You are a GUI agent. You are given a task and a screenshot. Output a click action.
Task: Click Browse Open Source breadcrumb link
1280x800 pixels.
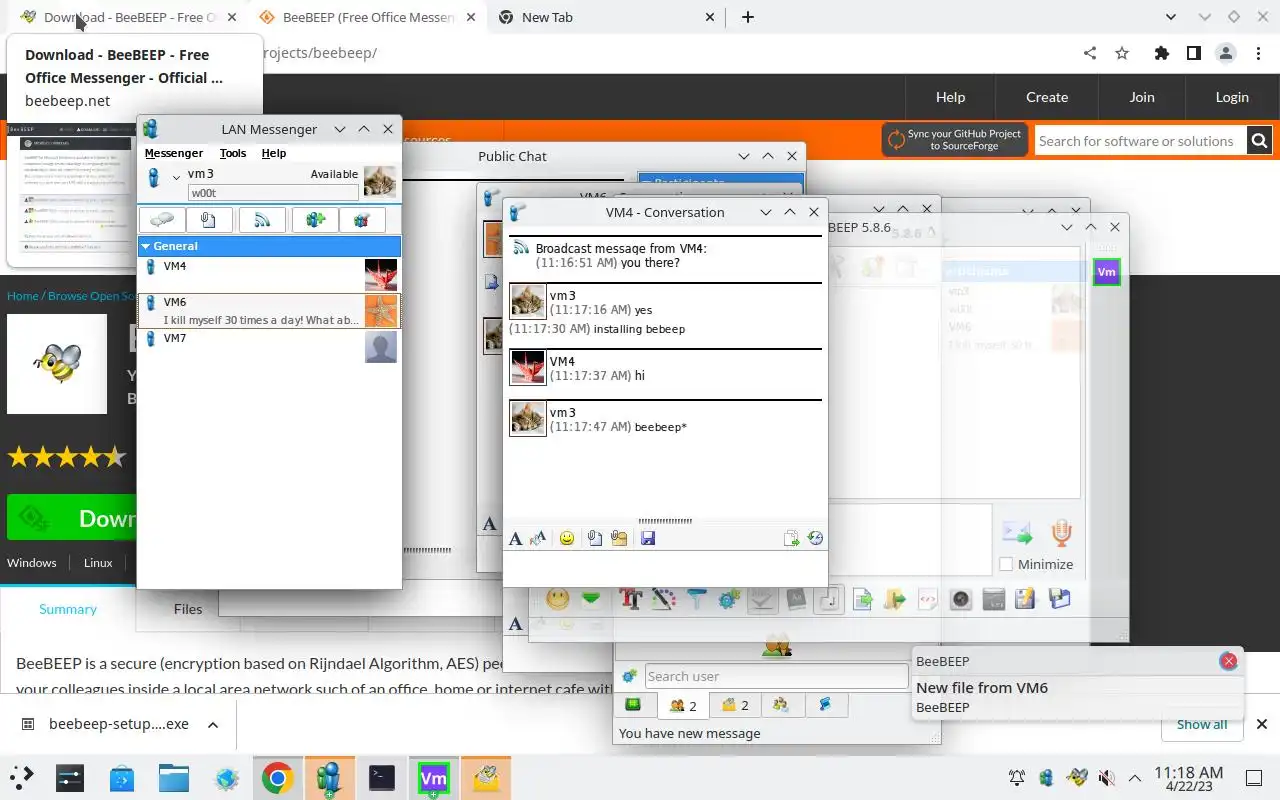pyautogui.click(x=91, y=296)
